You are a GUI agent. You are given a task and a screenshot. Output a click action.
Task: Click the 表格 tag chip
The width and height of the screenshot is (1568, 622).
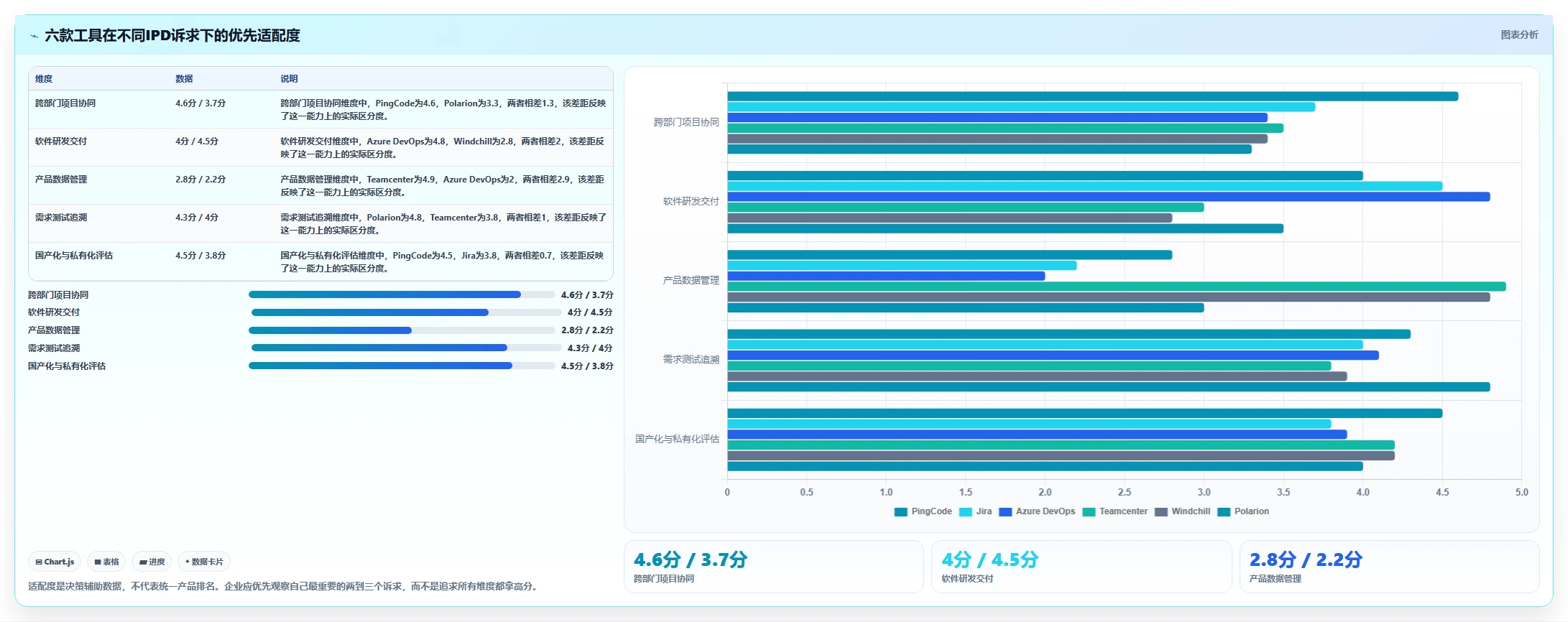click(x=106, y=562)
